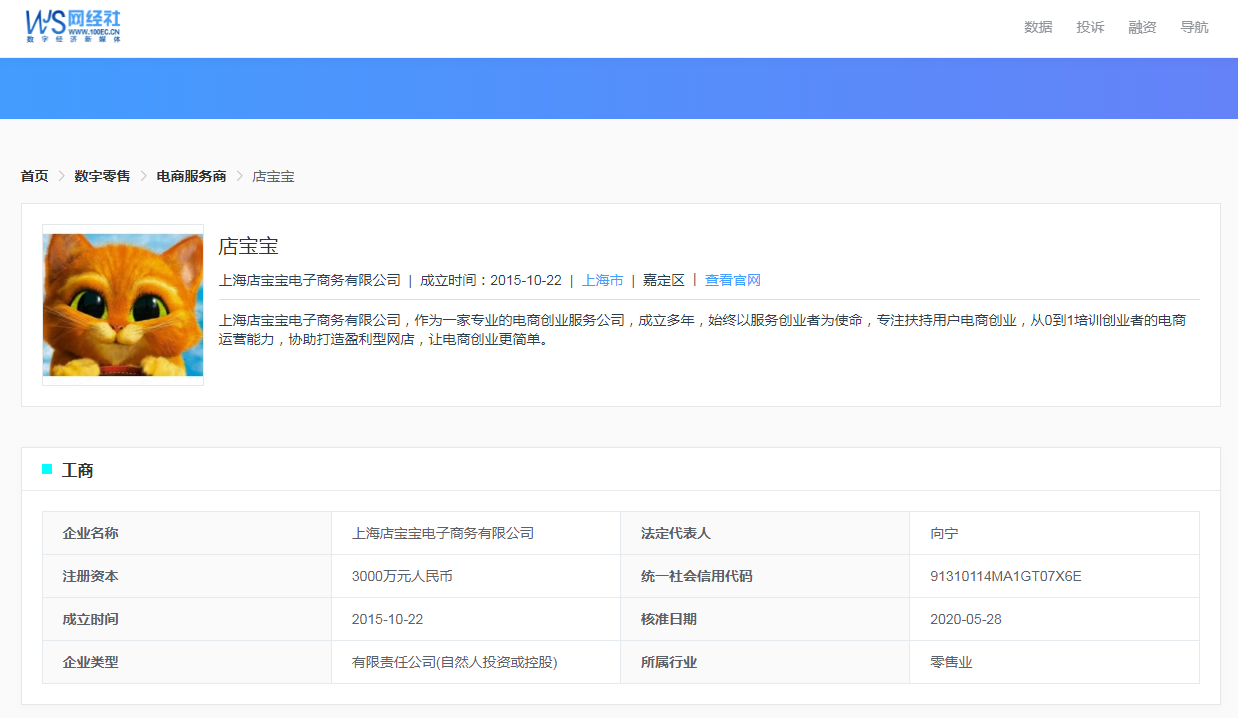1238x718 pixels.
Task: Open the 上海市 link
Action: [603, 280]
